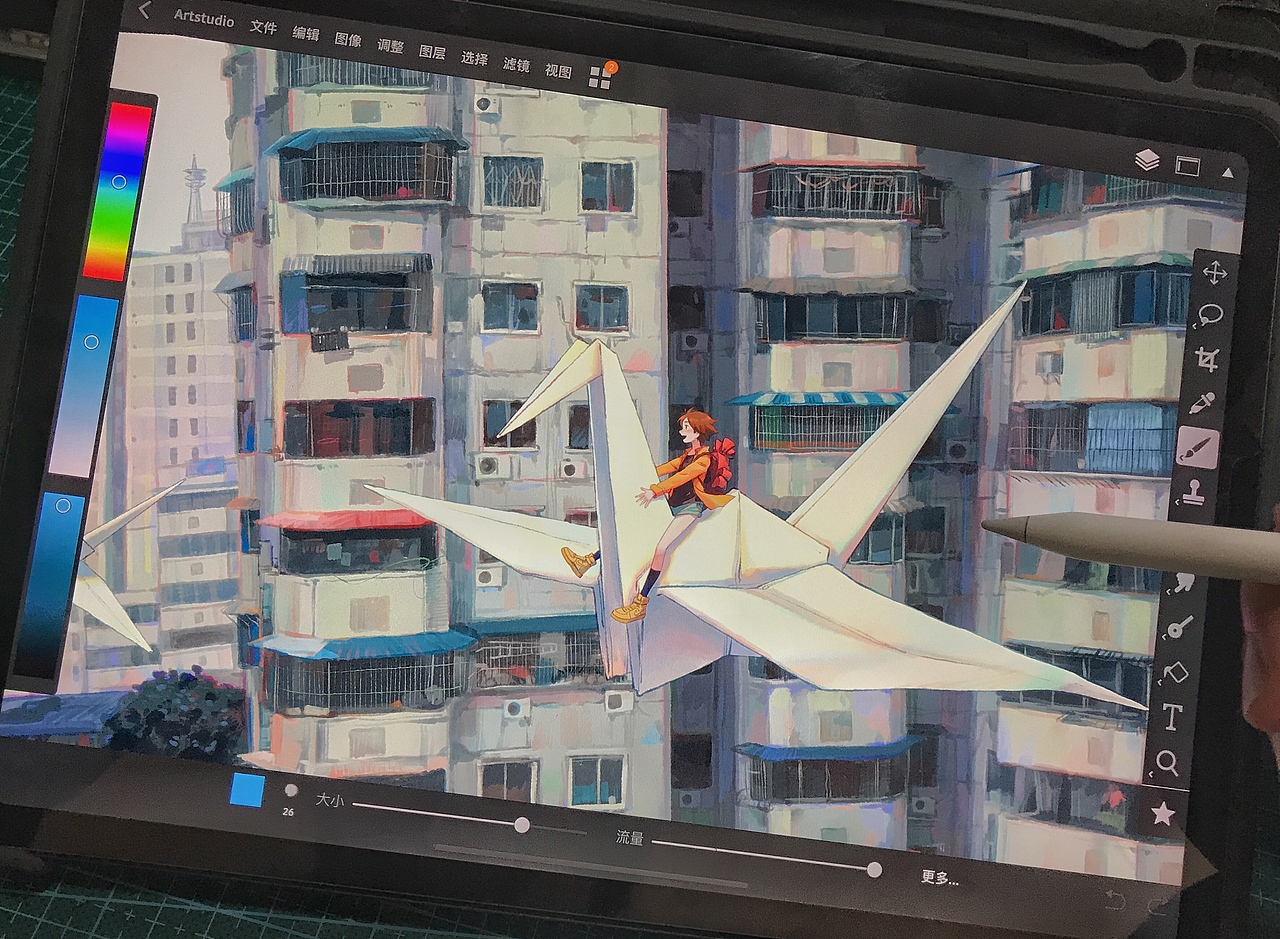
Task: Tap the back arrow beside Artstudio
Action: (x=145, y=10)
